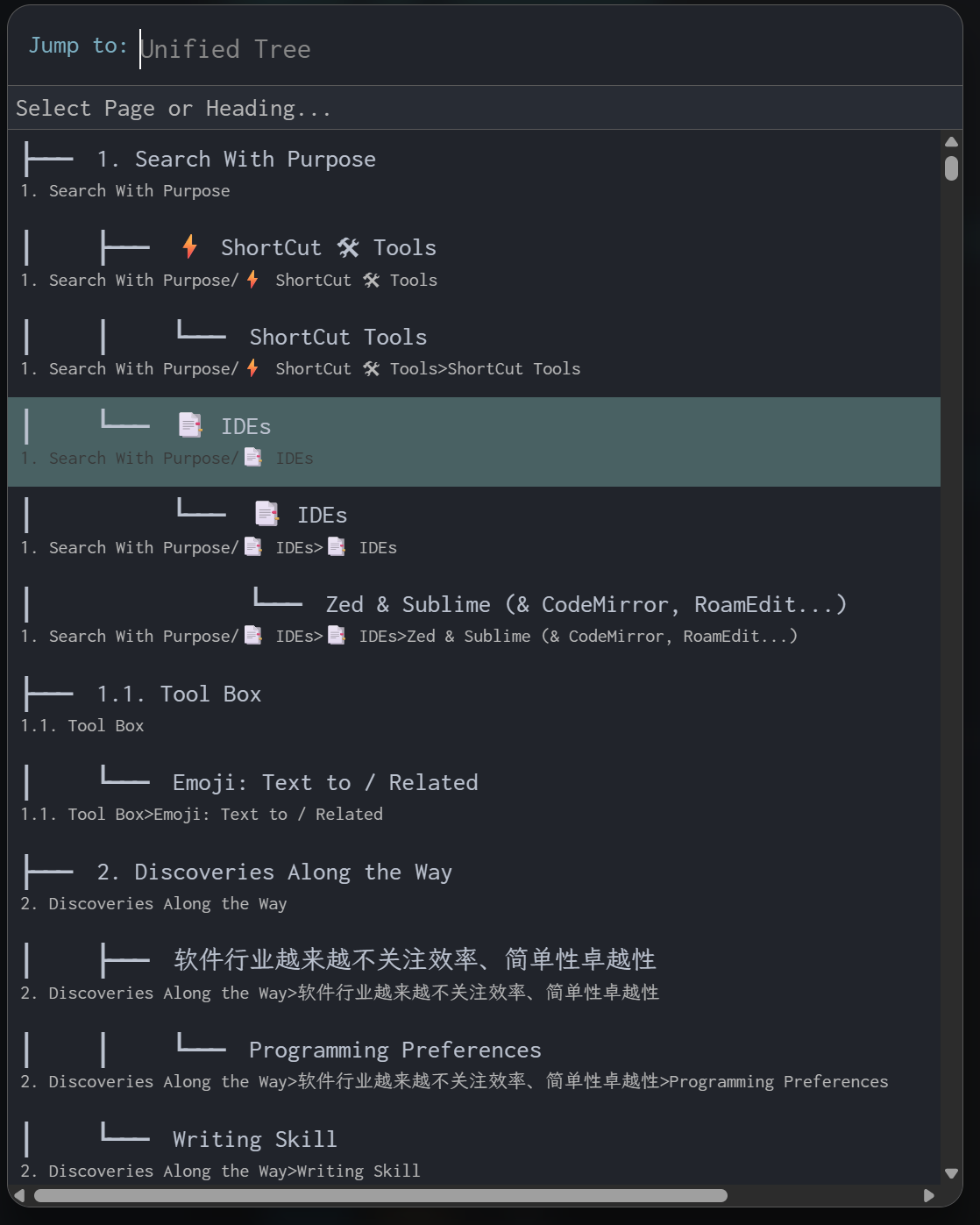
Task: Click the scroll-up arrow of the vertical scrollbar
Action: click(951, 142)
